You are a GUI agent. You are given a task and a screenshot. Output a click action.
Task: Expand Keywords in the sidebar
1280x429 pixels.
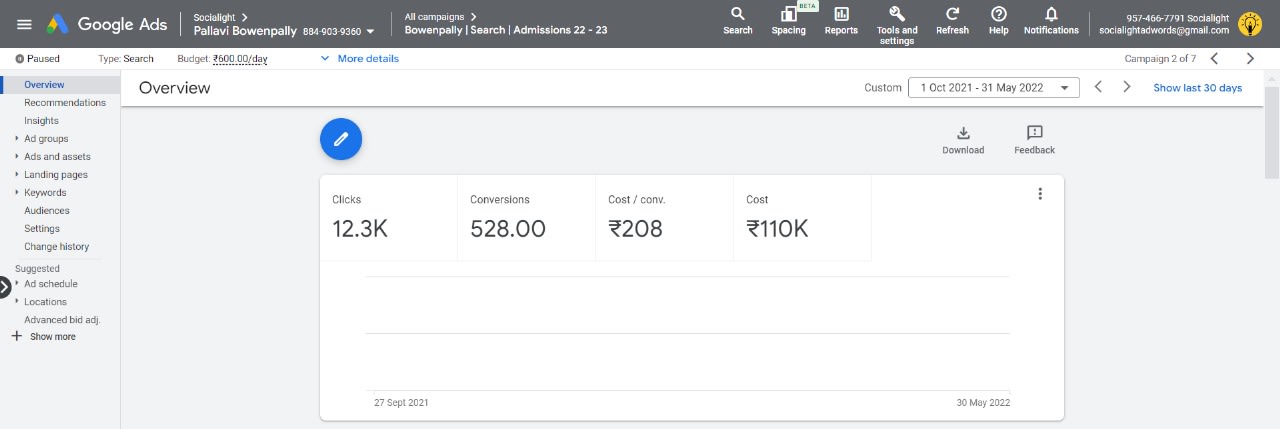(x=18, y=193)
